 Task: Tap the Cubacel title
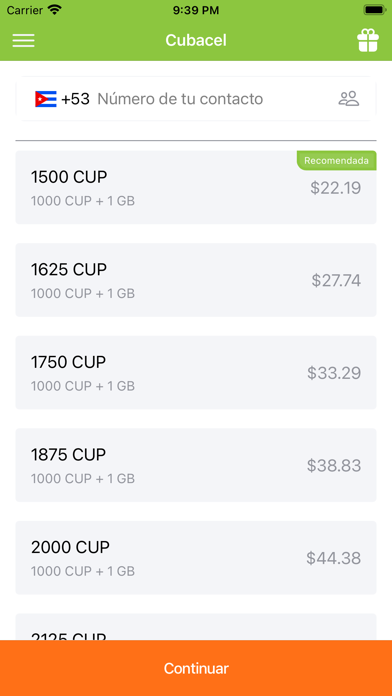click(x=196, y=40)
